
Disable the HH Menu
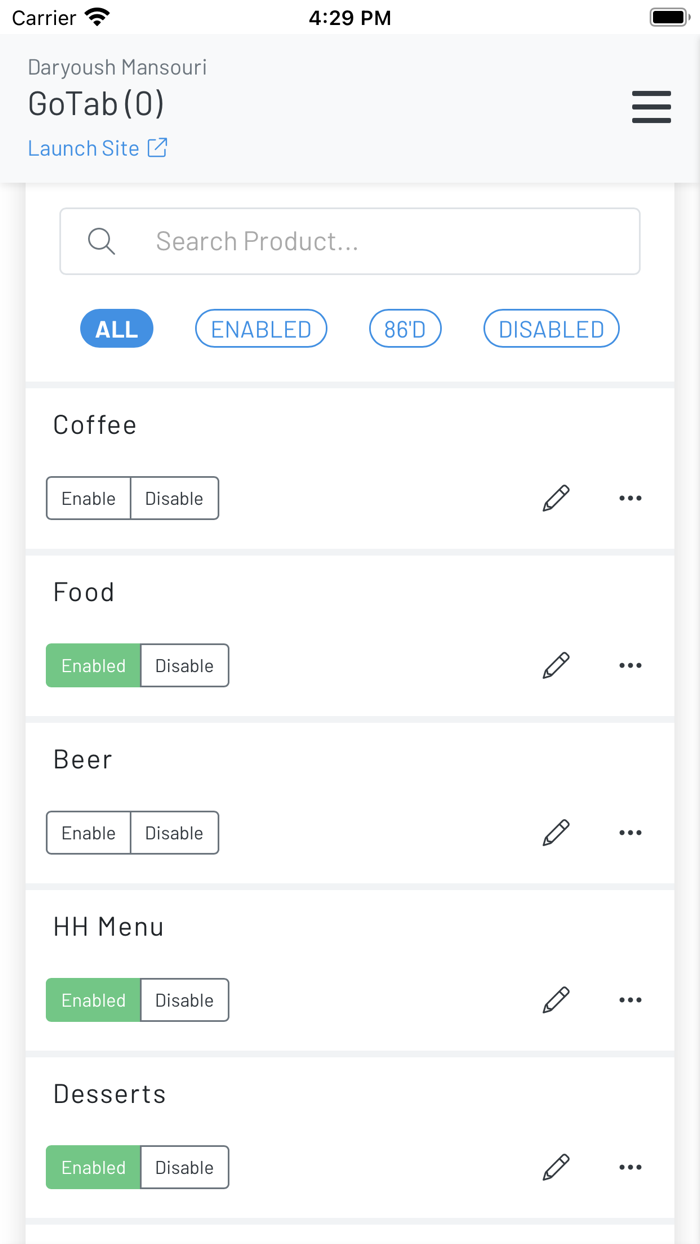tap(184, 999)
